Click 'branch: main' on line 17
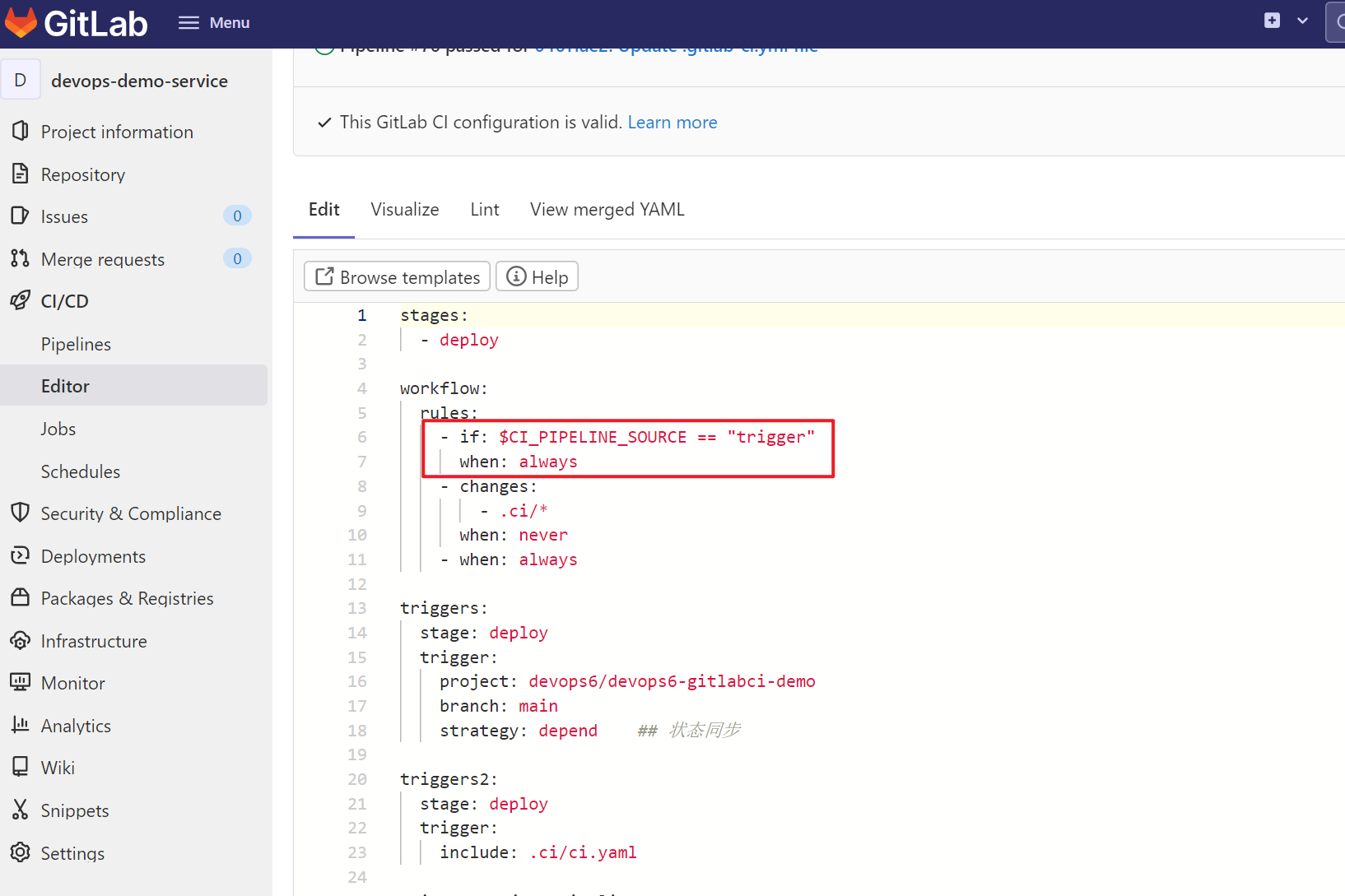The height and width of the screenshot is (896, 1345). (x=499, y=706)
